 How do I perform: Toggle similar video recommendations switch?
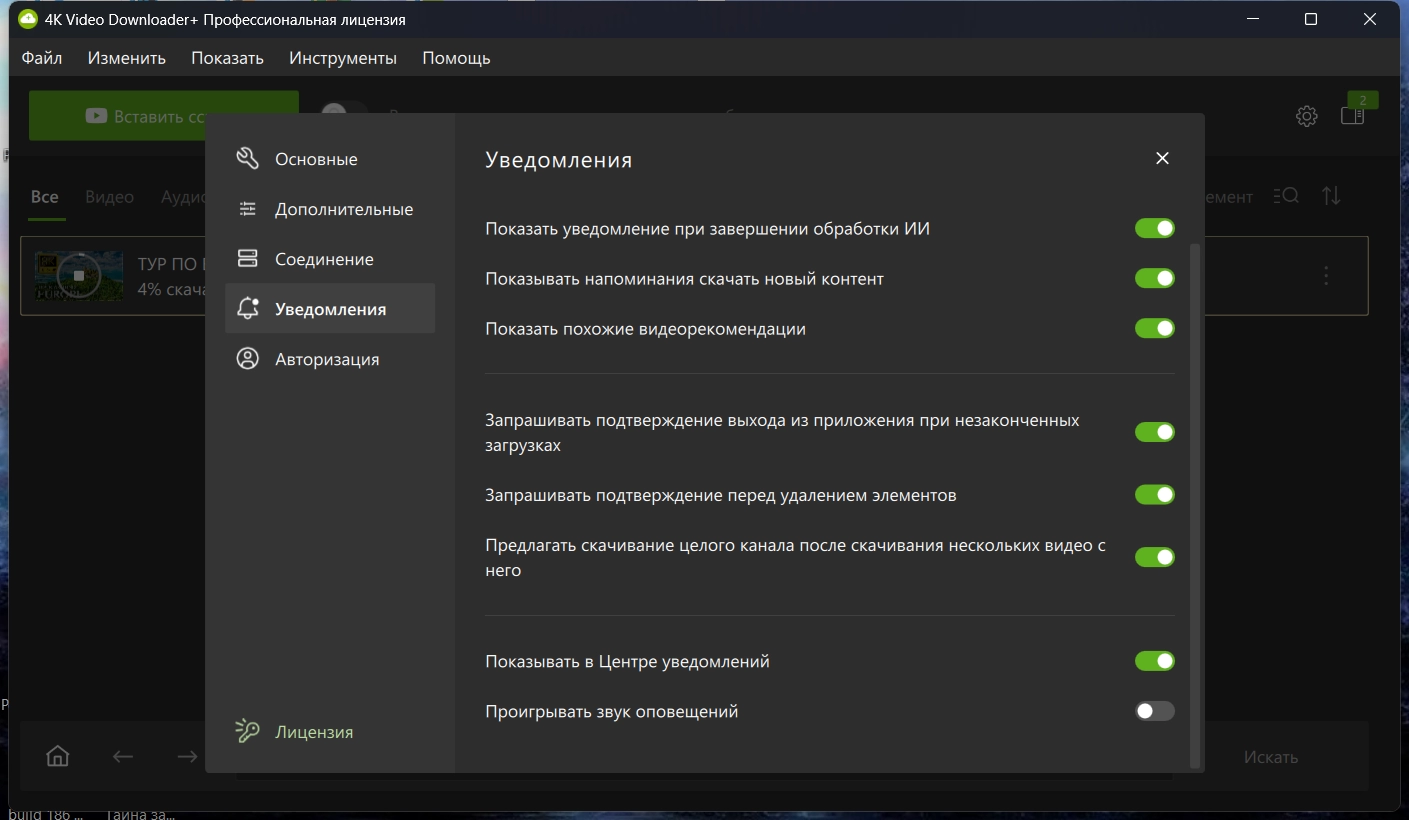click(1154, 329)
